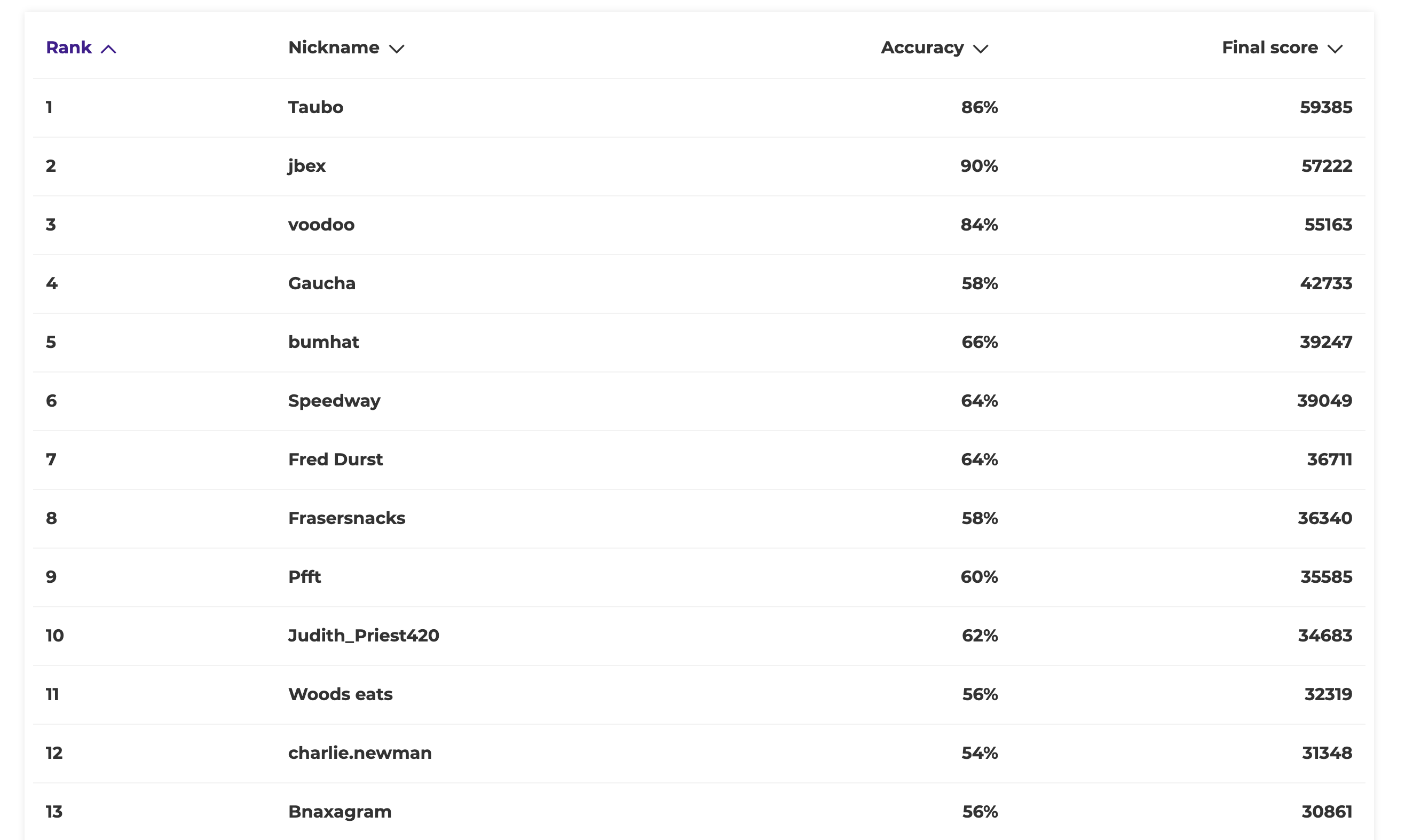Click the Accuracy column sort chevron

[x=981, y=49]
